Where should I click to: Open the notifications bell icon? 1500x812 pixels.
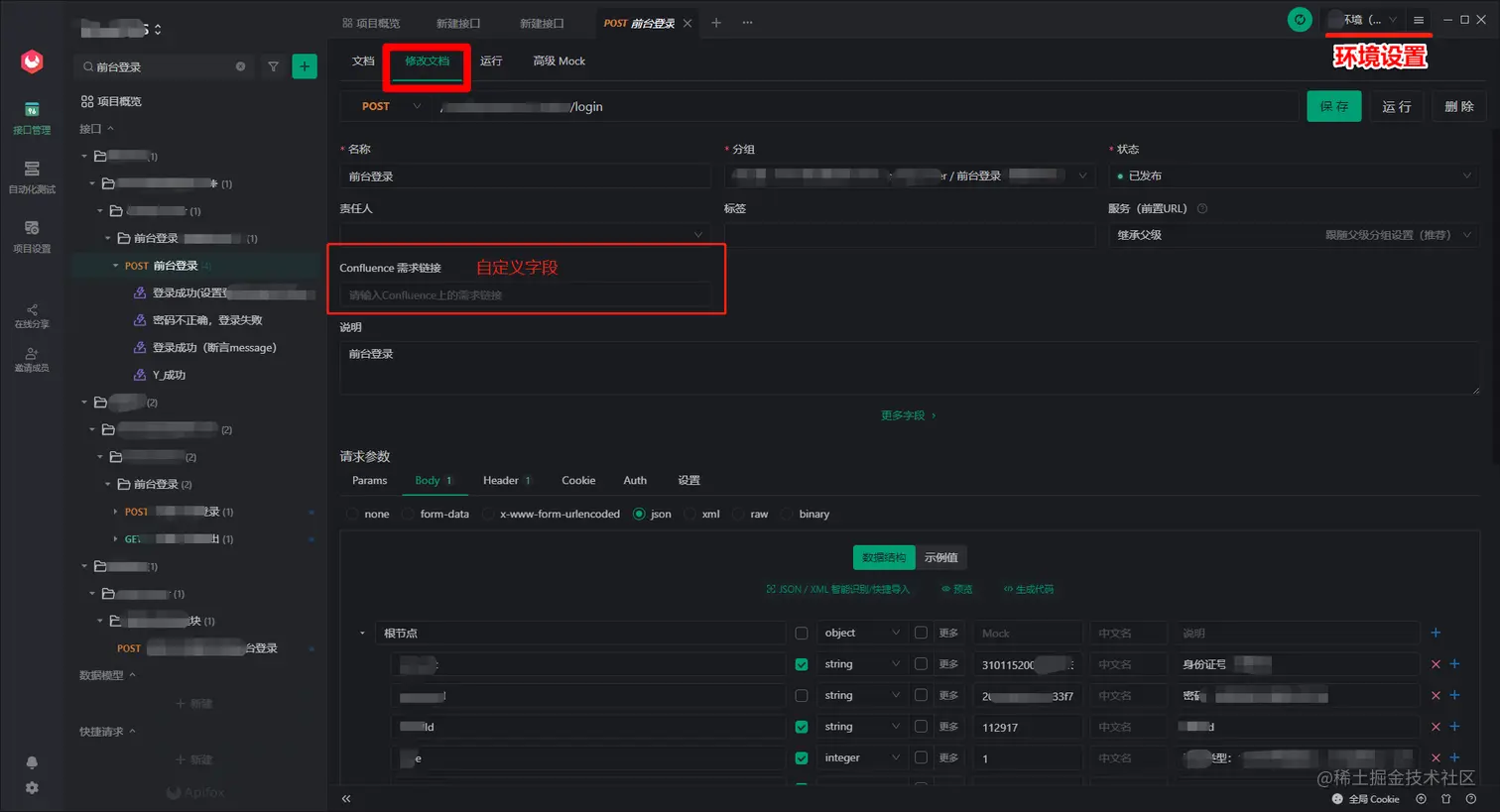(x=32, y=762)
